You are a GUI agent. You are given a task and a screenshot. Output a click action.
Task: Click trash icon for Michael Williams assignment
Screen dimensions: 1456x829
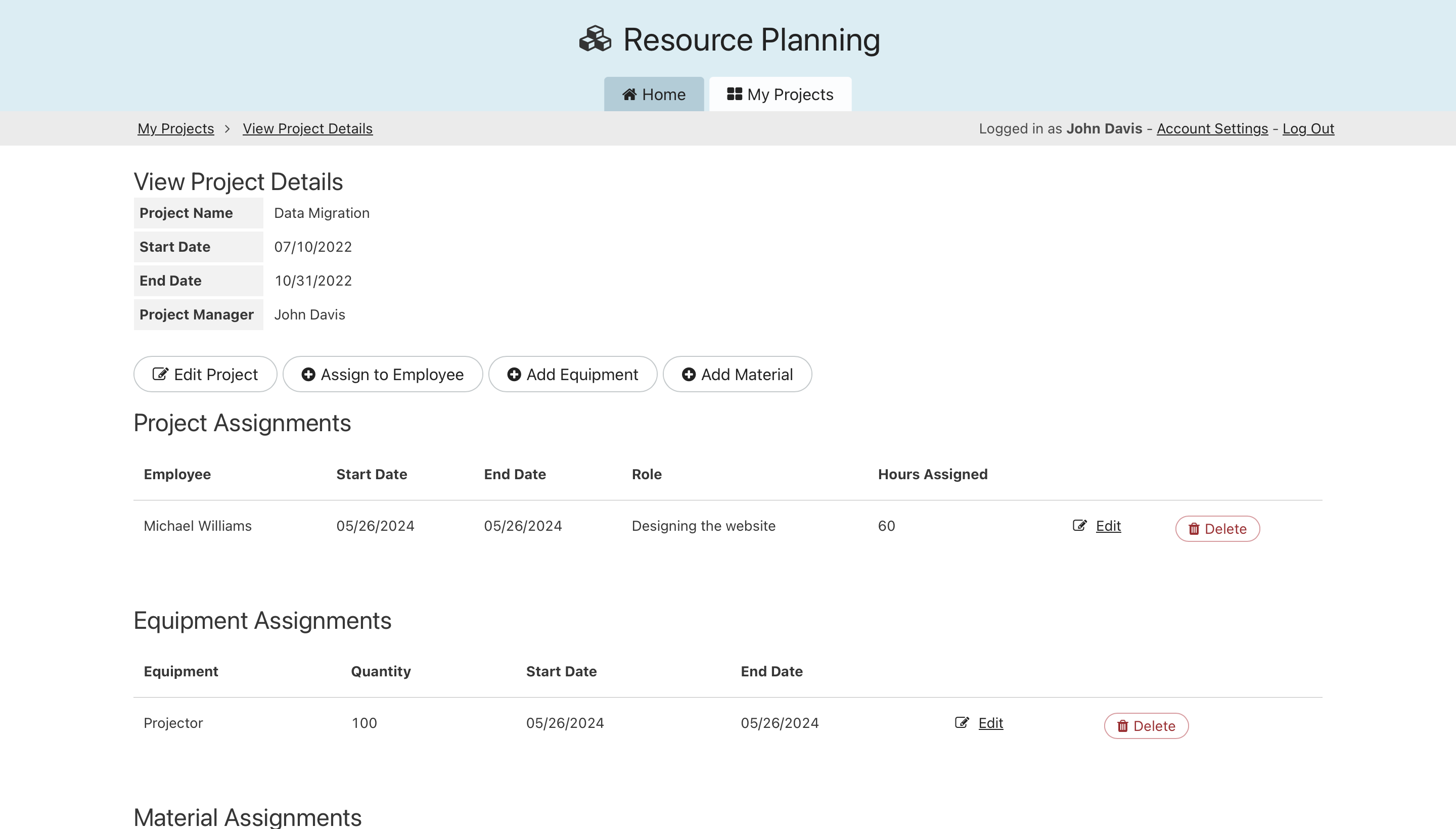[x=1194, y=529]
